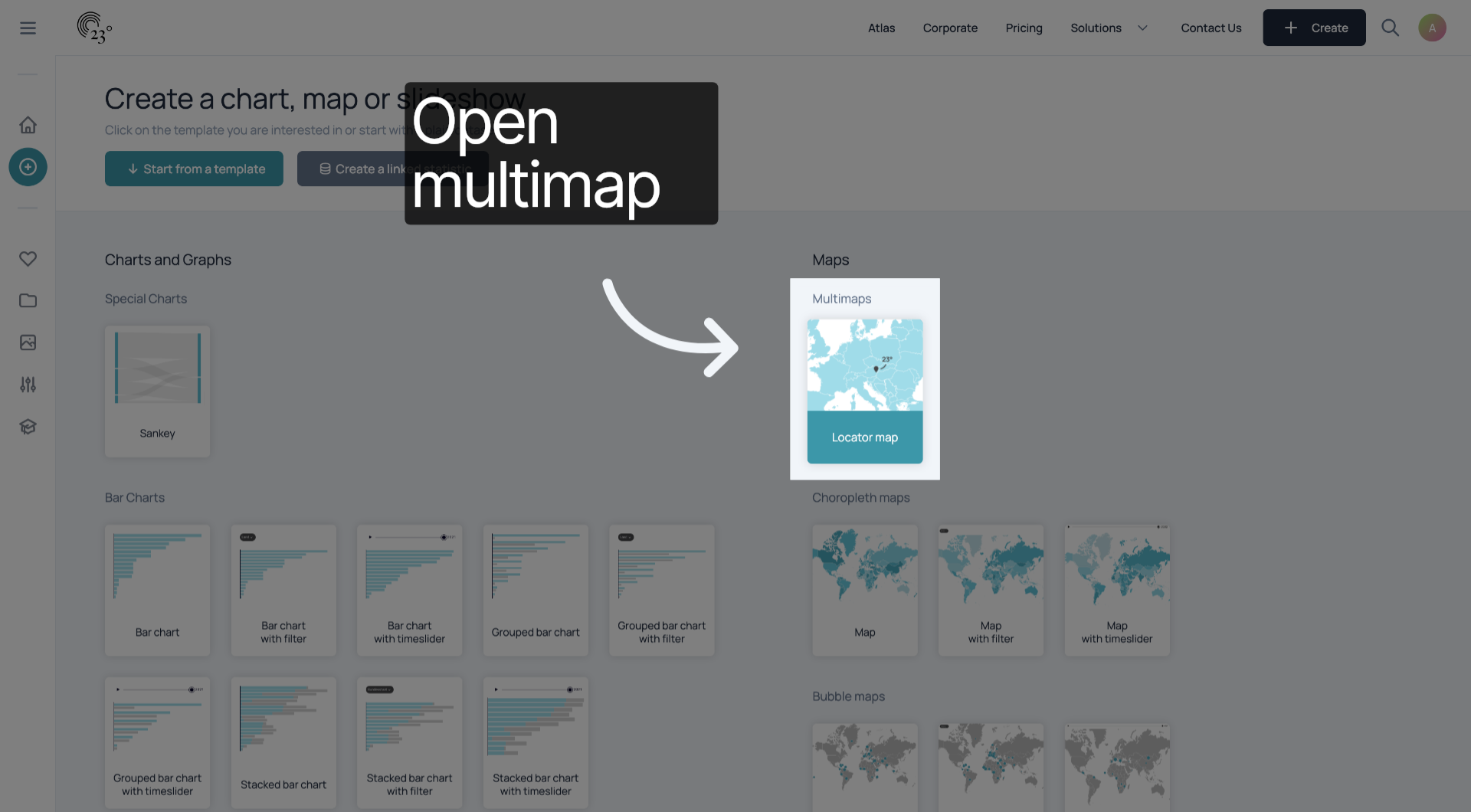1471x812 pixels.
Task: Click the search magnifier icon
Action: (x=1390, y=28)
